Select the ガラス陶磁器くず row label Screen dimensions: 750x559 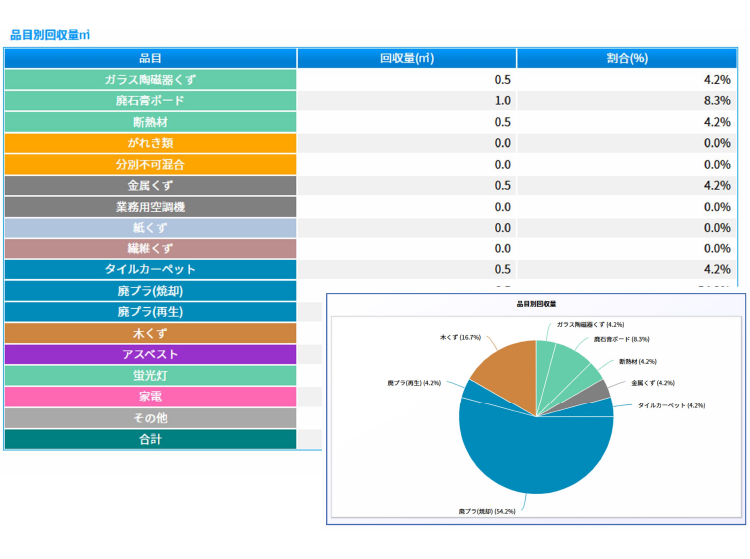coord(150,79)
